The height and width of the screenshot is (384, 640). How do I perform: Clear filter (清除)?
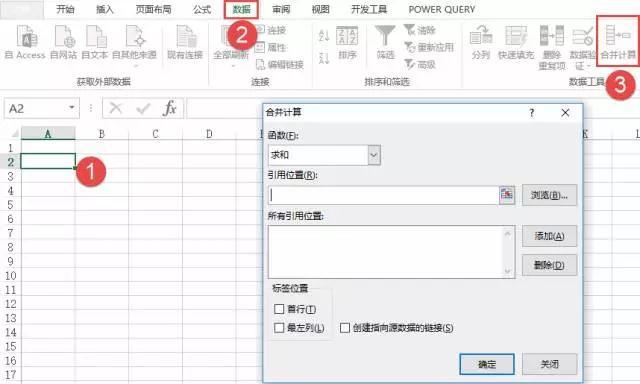[420, 30]
